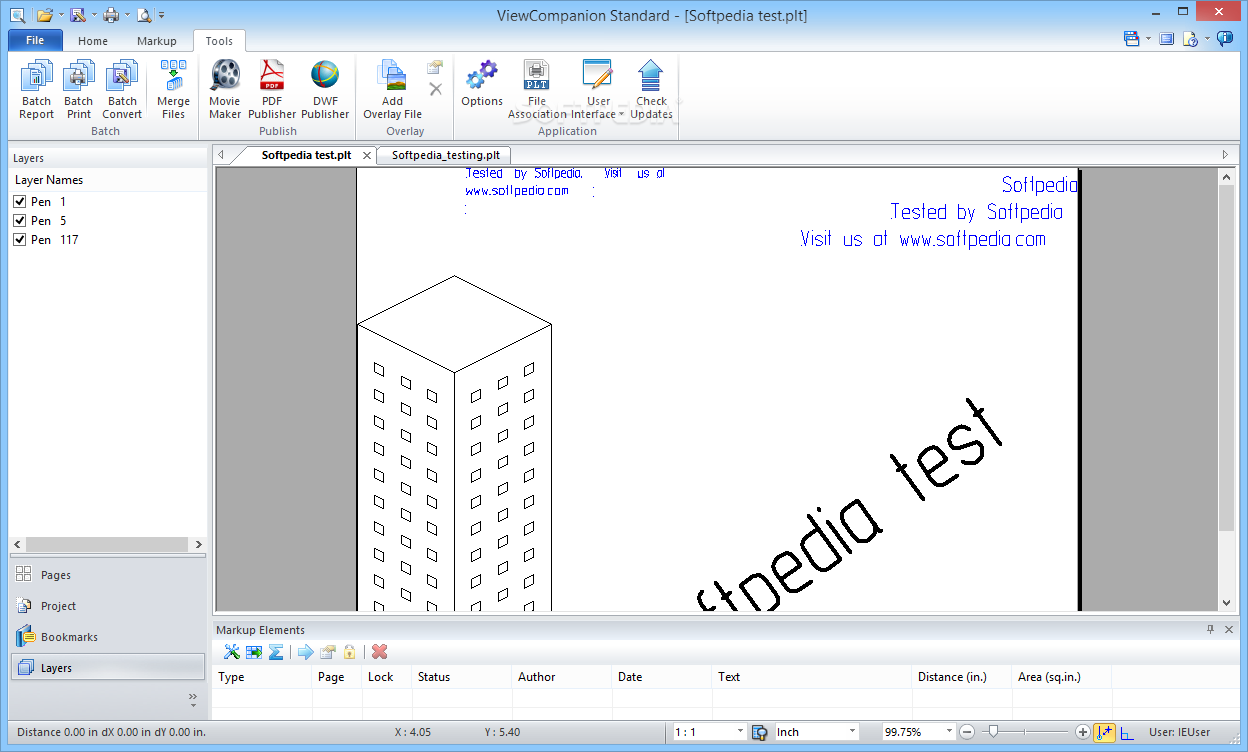The image size is (1248, 752).
Task: Expand the open-file dropdown arrow in quick access
Action: click(60, 15)
